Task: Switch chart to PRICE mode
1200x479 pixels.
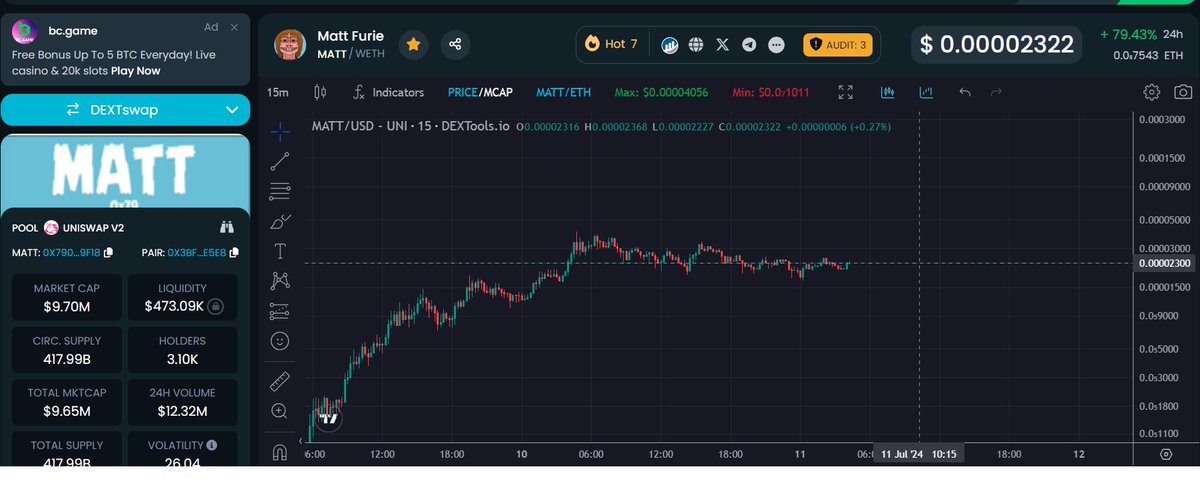Action: click(x=462, y=92)
